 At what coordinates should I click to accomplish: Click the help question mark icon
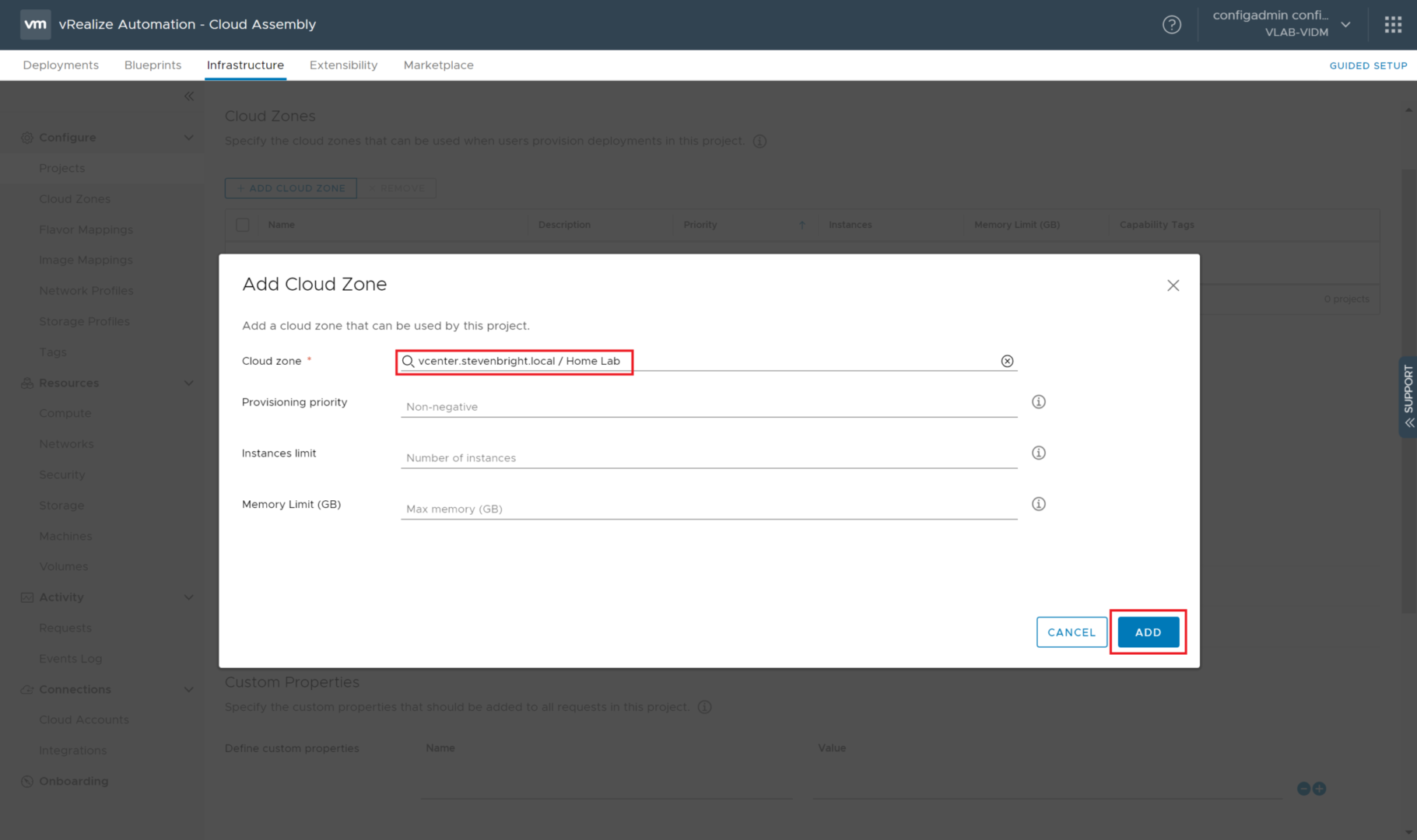click(1171, 25)
